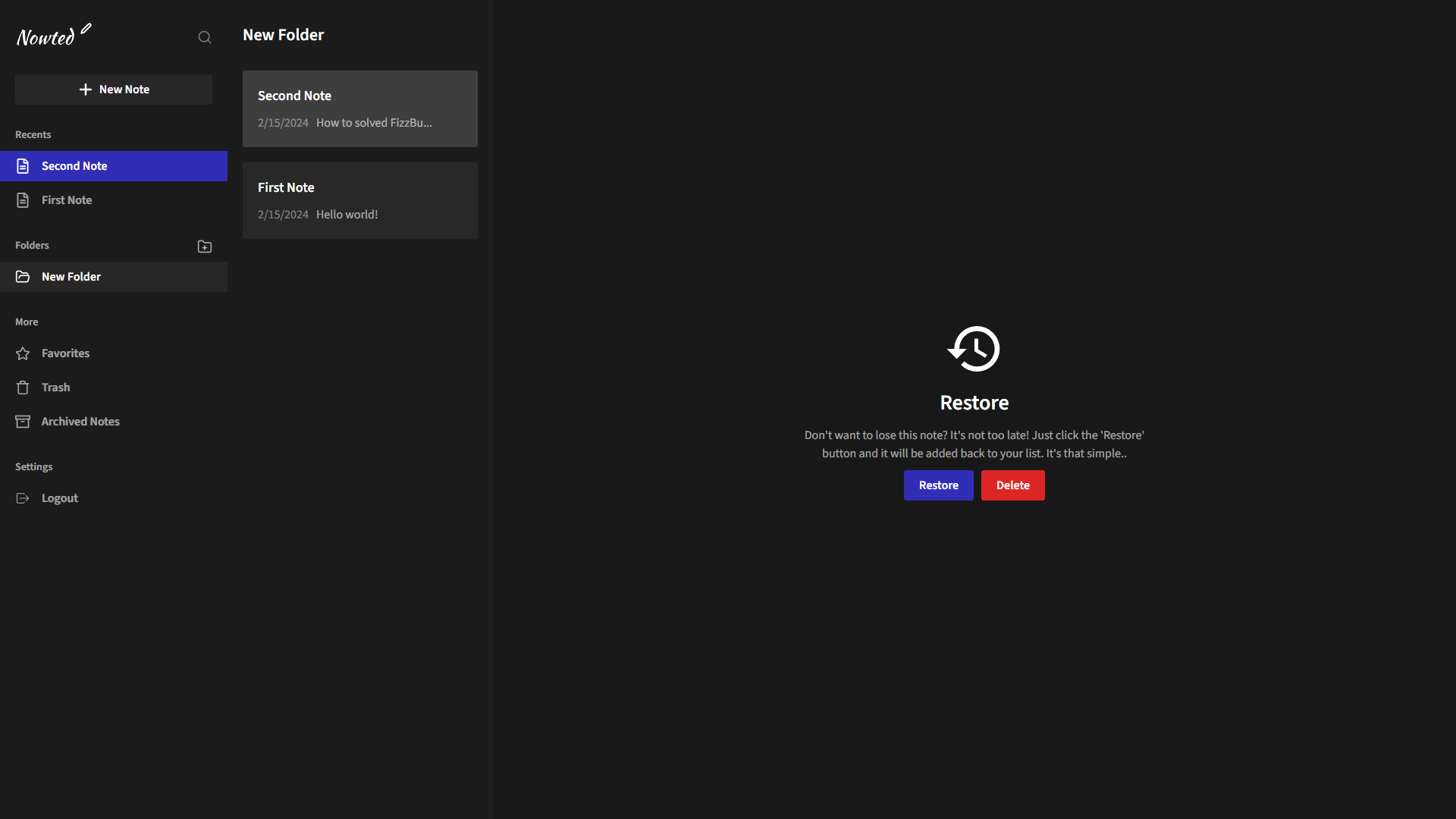Click the search magnifier icon
The image size is (1456, 819).
(205, 37)
